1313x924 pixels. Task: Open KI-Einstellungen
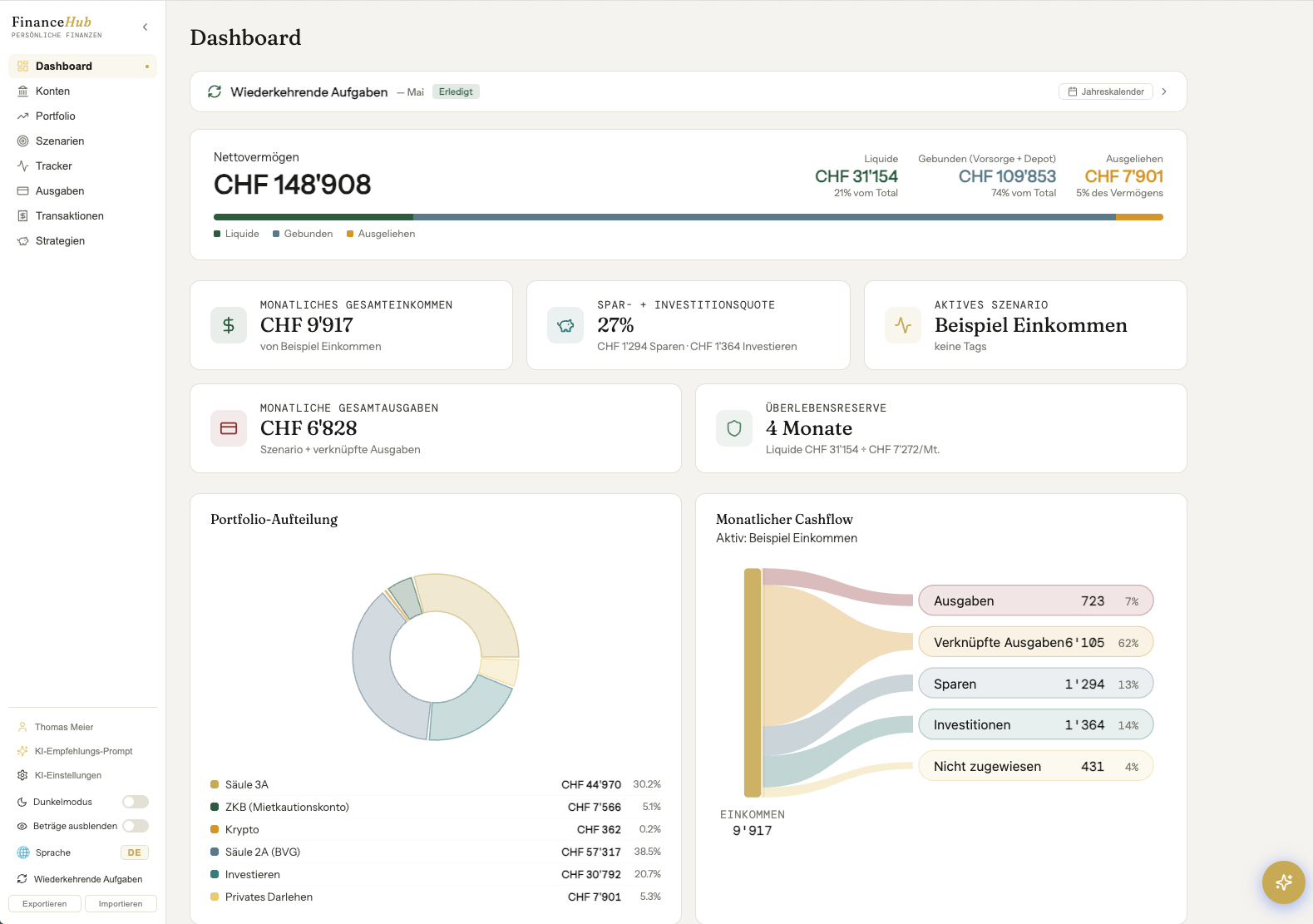pyautogui.click(x=82, y=775)
